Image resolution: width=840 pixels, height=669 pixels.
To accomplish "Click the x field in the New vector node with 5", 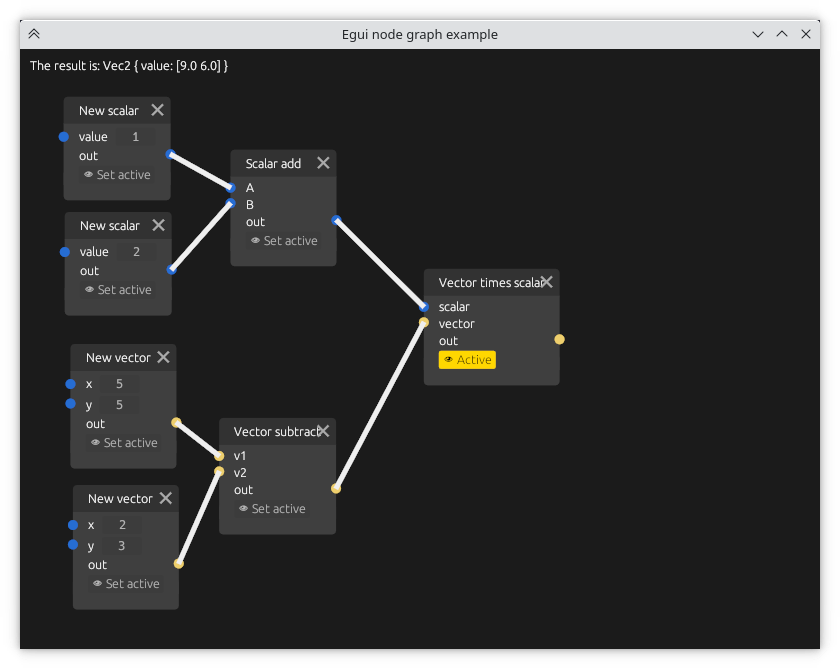I will pyautogui.click(x=120, y=384).
